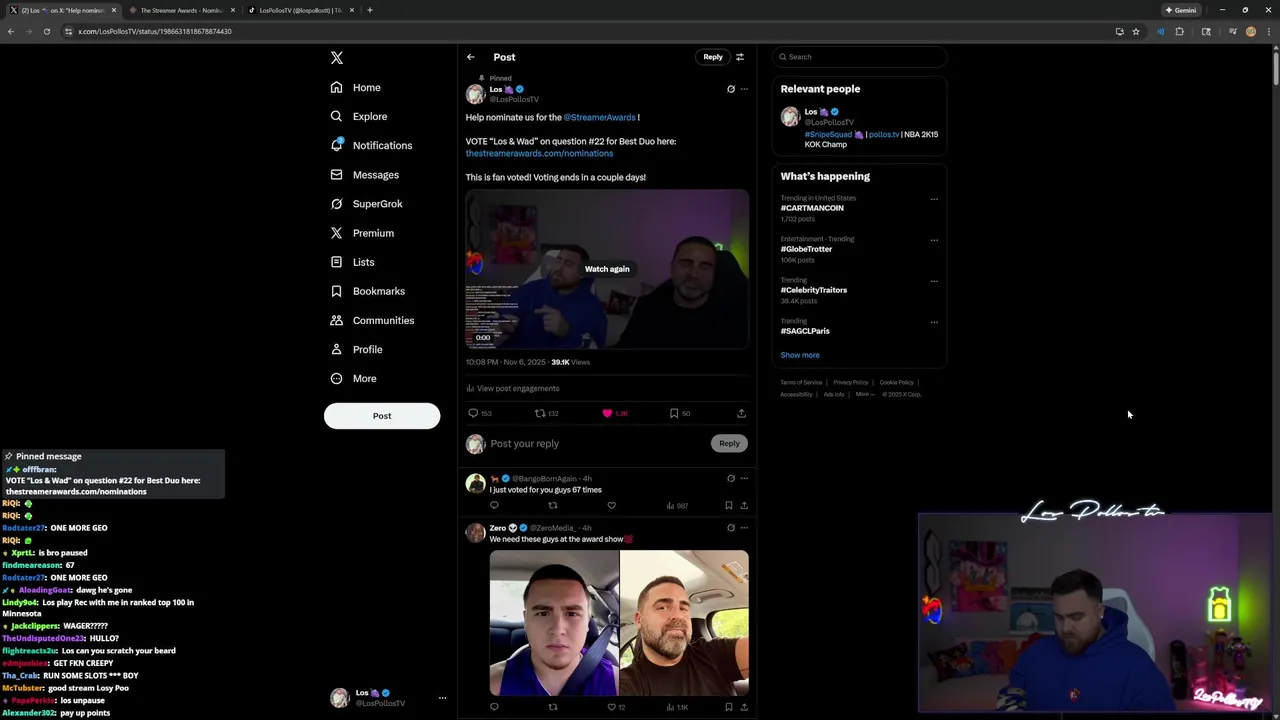Screen dimensions: 1280x720
Task: Open options for #SAGCLParis trend
Action: tap(934, 322)
